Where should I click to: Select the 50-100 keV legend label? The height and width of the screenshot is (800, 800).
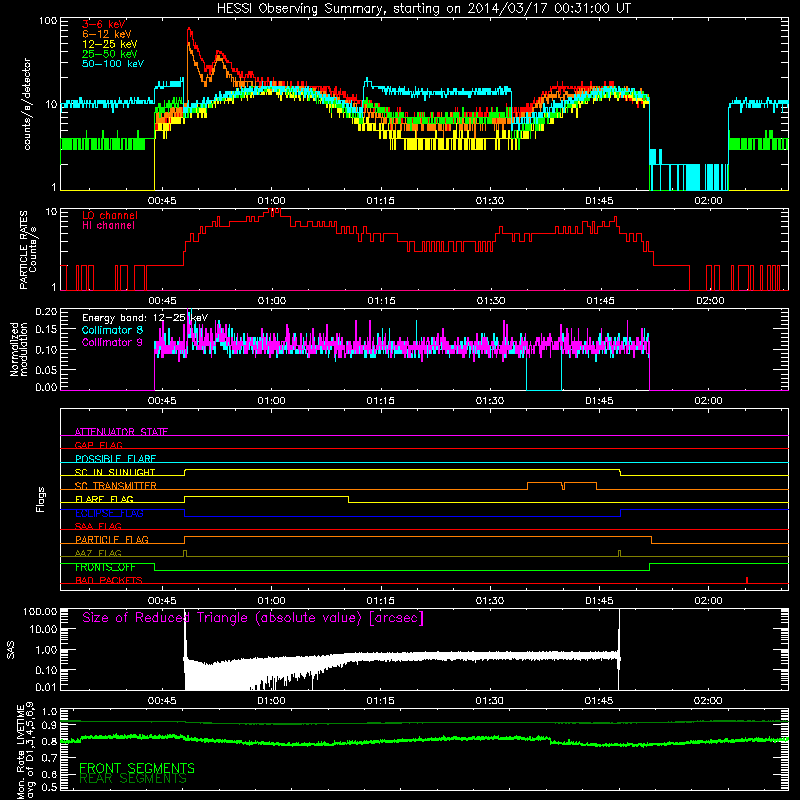point(113,64)
